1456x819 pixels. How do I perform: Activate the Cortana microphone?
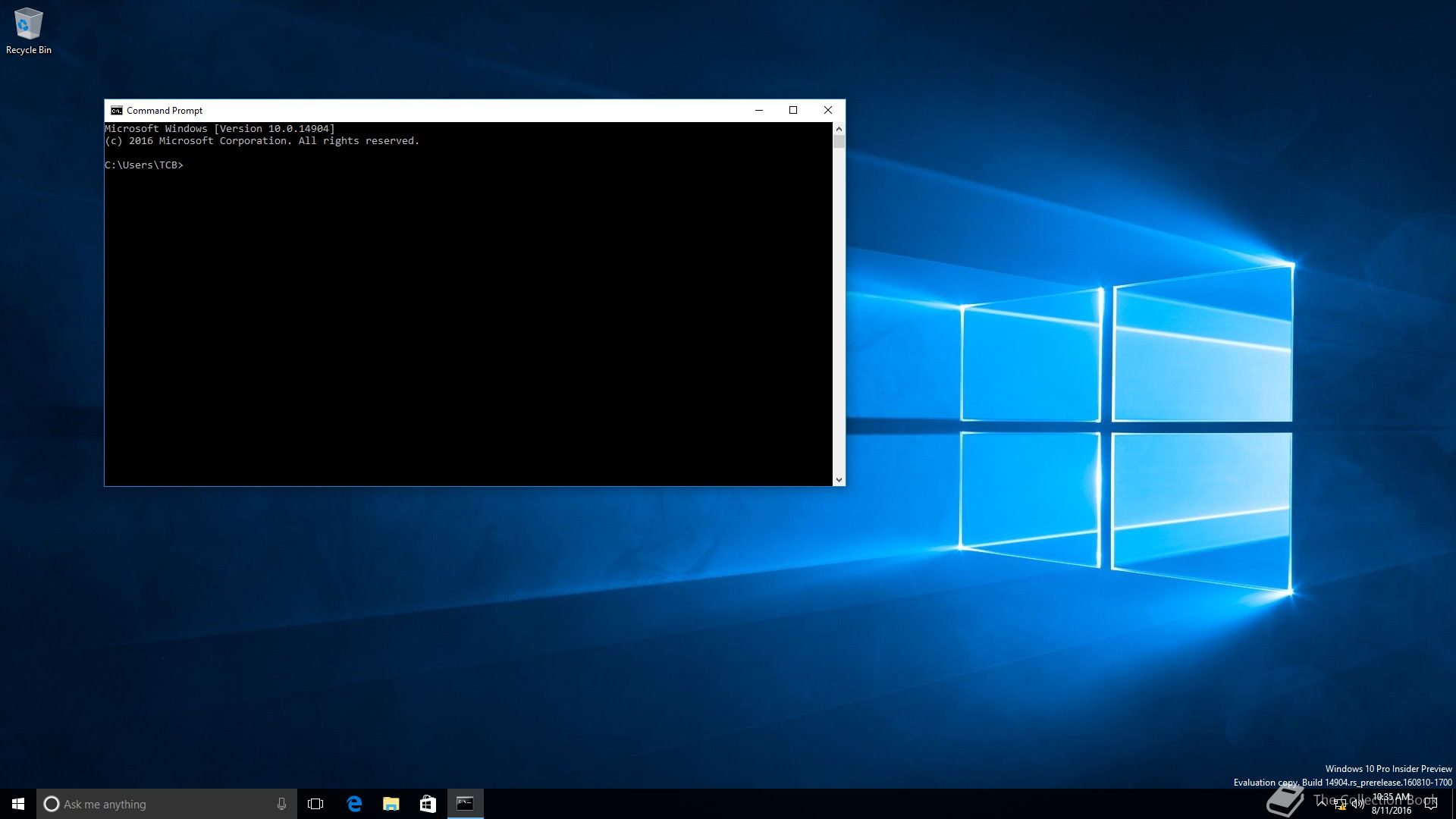(x=281, y=804)
